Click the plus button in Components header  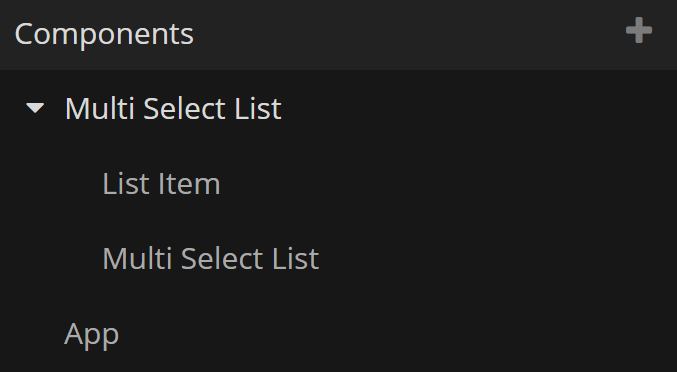(639, 31)
